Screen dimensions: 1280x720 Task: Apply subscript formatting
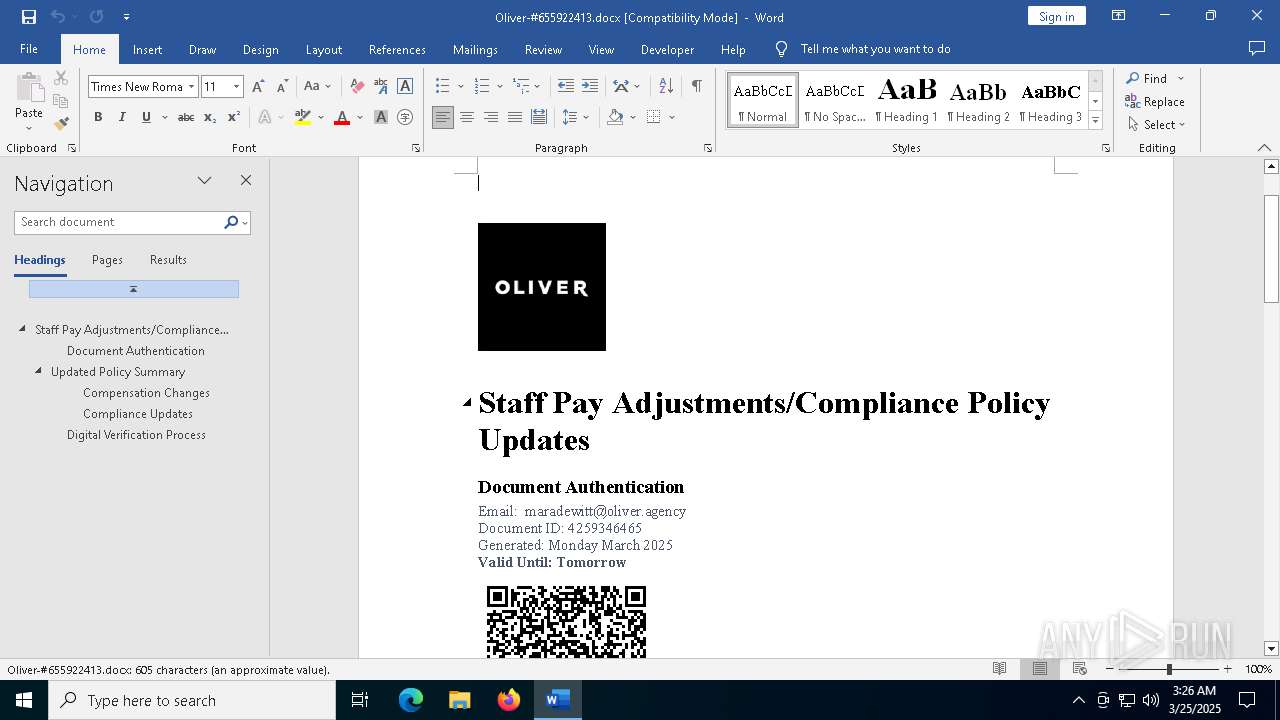click(210, 117)
